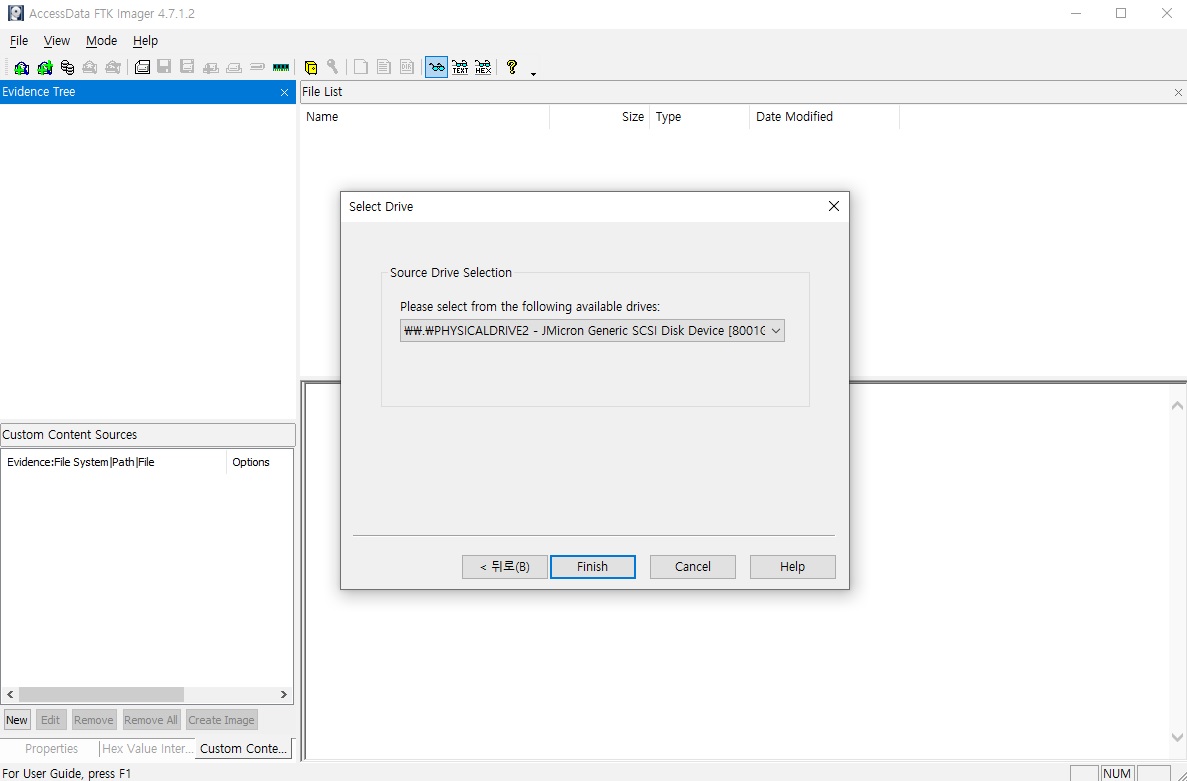The width and height of the screenshot is (1187, 781).
Task: Open the source drive selection dropdown
Action: coord(592,331)
